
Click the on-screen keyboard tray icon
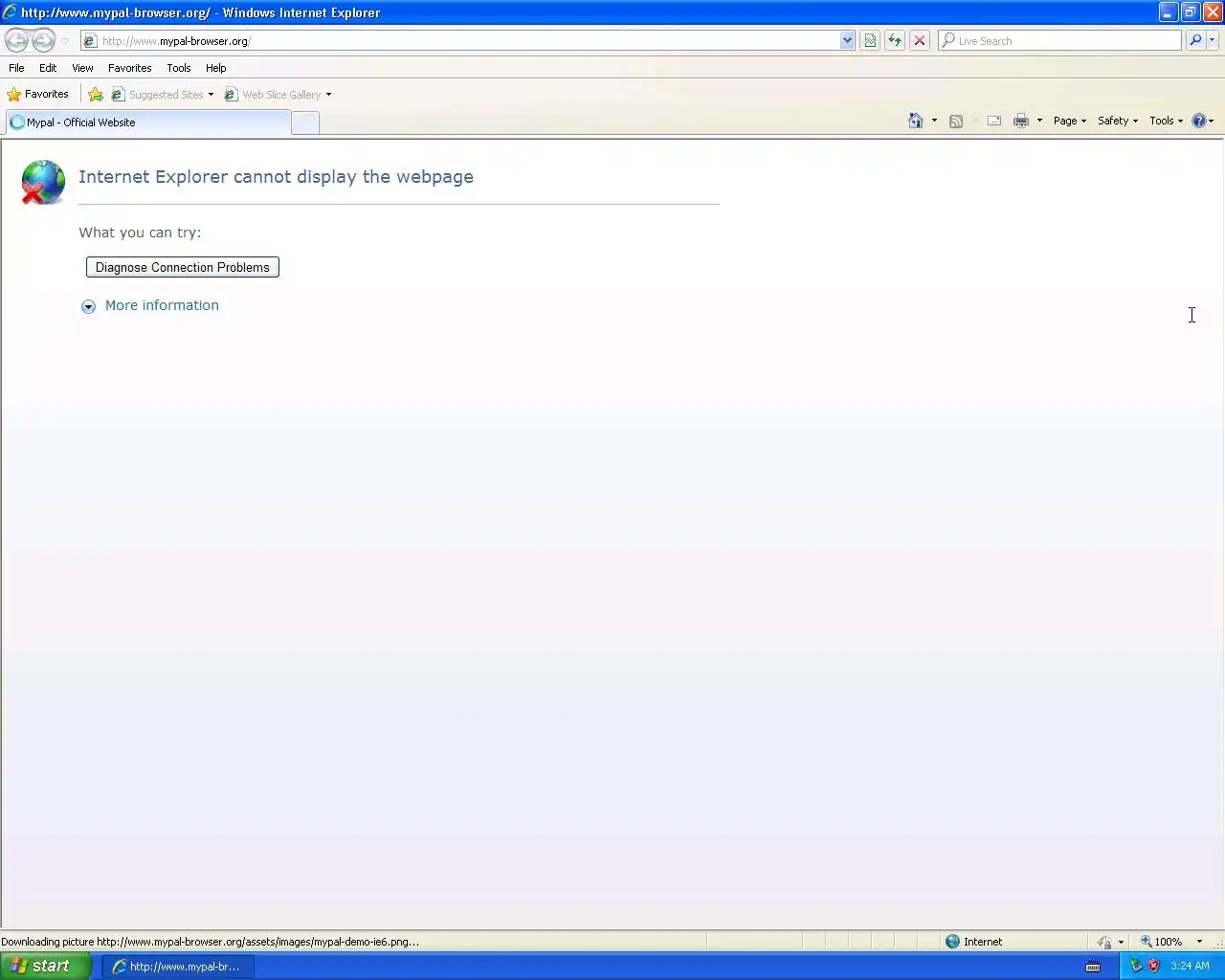[x=1093, y=967]
